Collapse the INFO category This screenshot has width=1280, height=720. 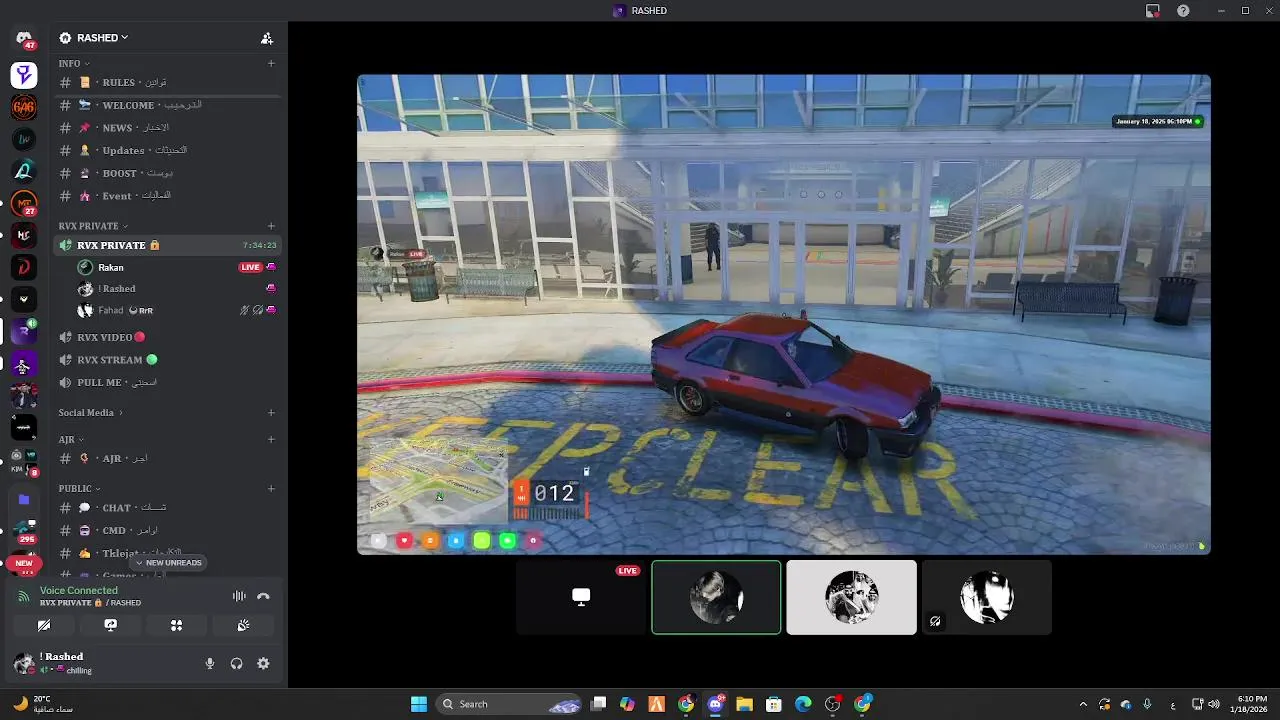(x=74, y=63)
